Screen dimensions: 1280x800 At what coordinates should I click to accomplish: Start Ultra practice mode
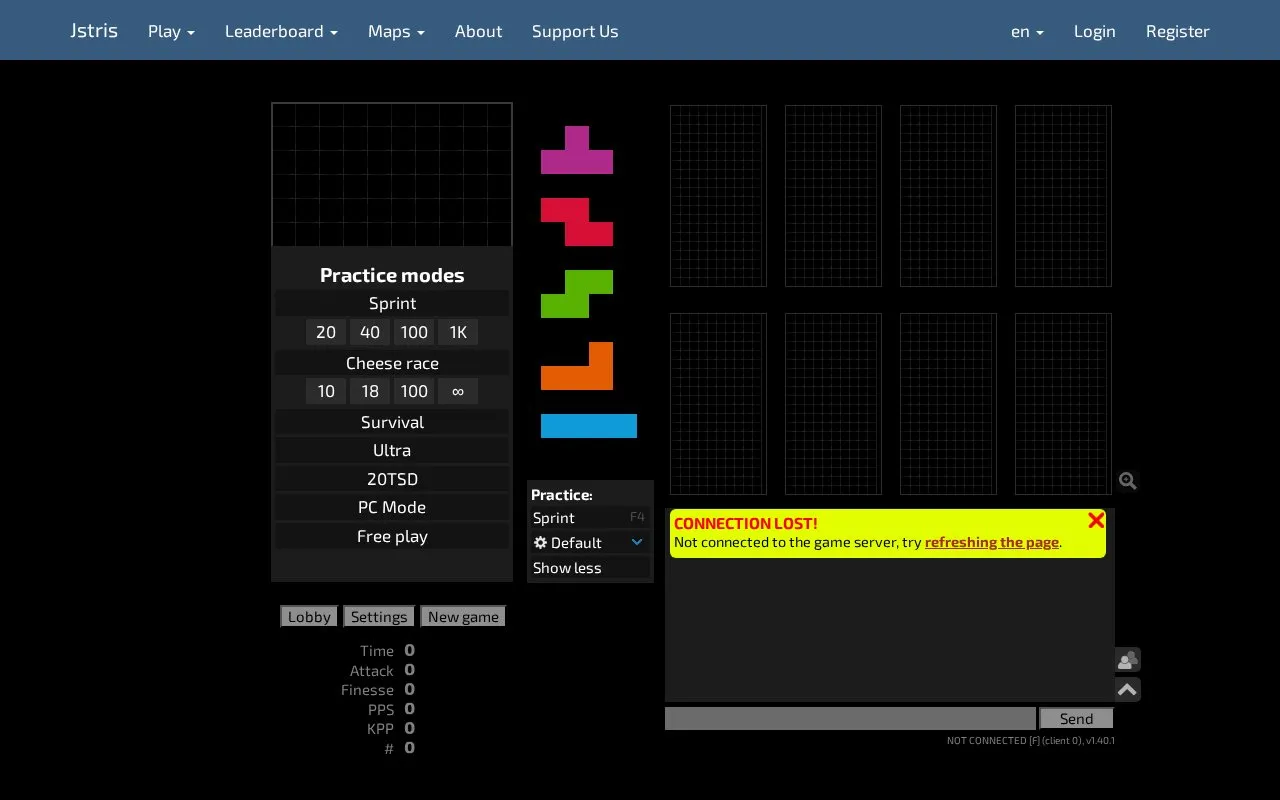pyautogui.click(x=392, y=450)
